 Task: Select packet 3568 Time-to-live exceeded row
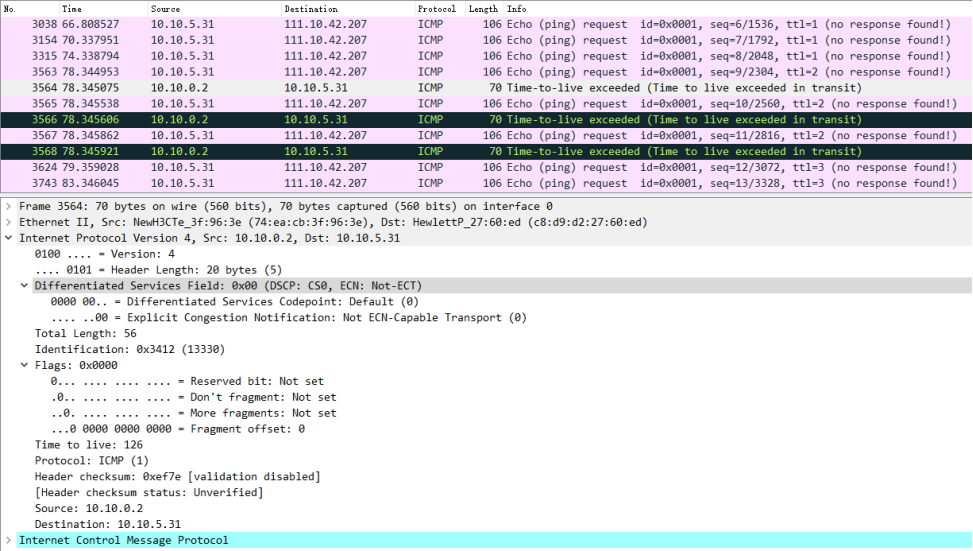coord(486,151)
